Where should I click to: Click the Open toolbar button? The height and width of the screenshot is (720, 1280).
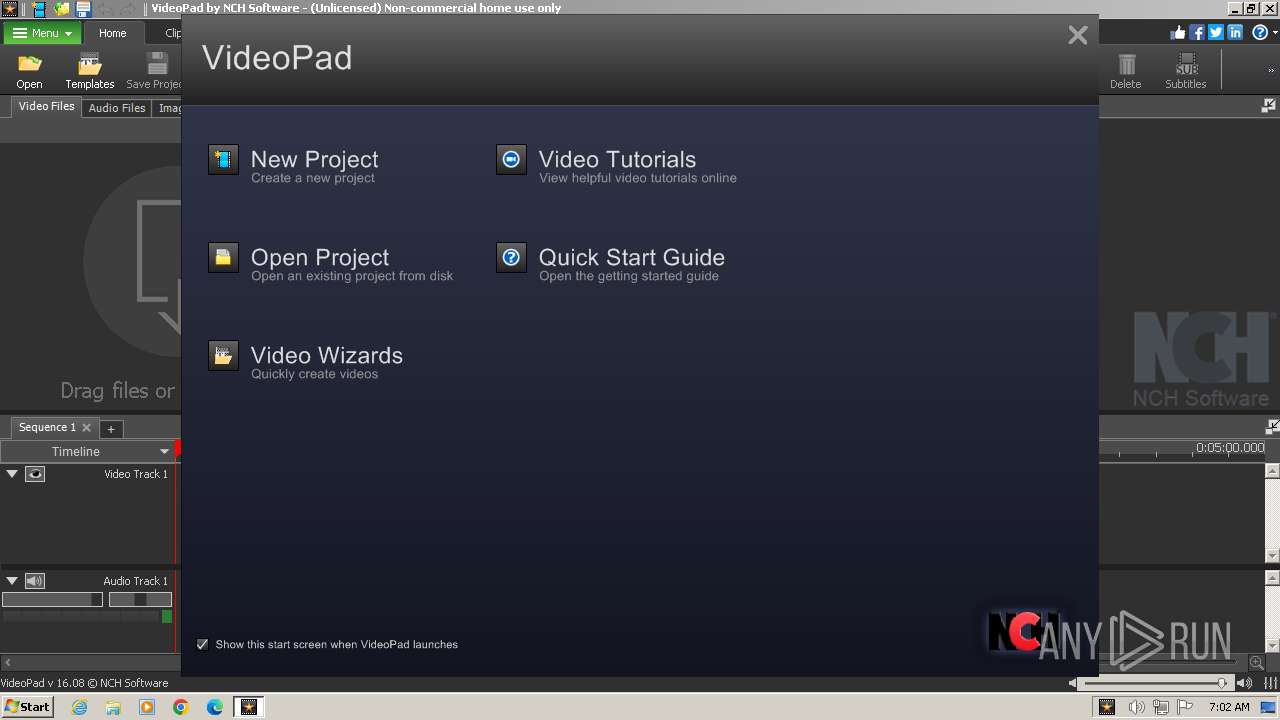pos(29,71)
